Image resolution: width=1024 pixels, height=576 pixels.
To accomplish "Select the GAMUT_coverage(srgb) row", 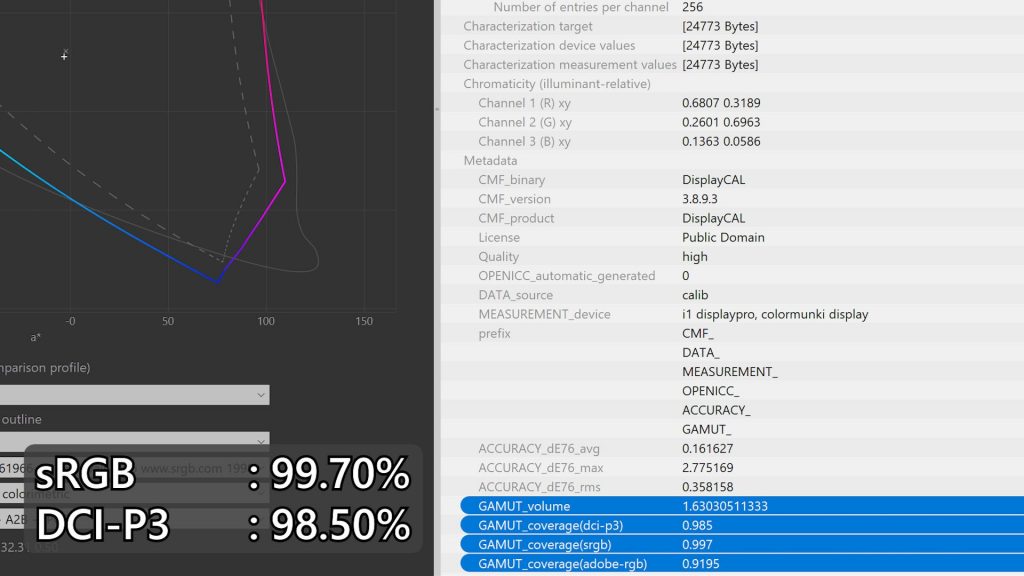I will [742, 545].
